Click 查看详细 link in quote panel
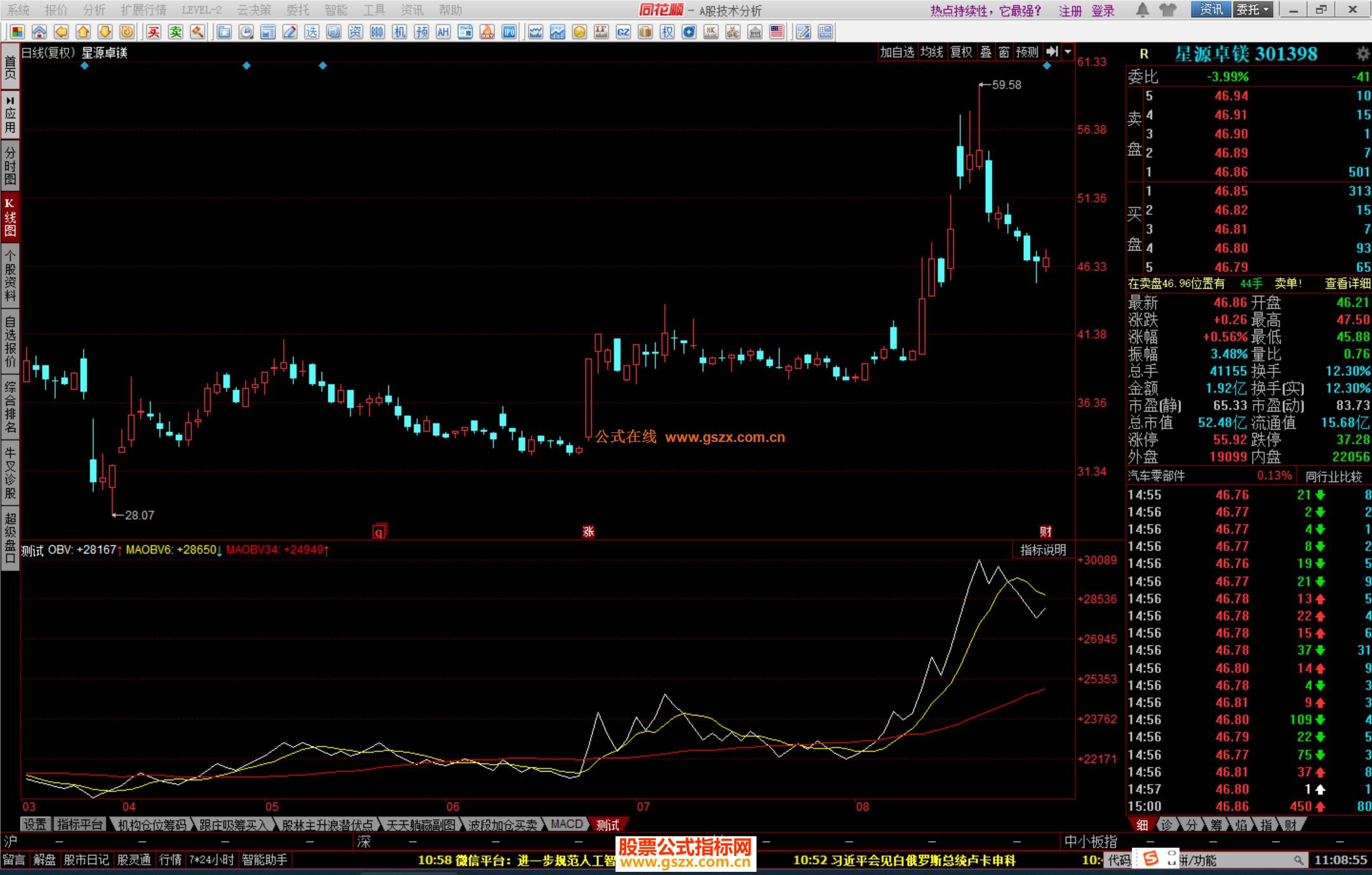Viewport: 1372px width, 875px height. pyautogui.click(x=1347, y=284)
